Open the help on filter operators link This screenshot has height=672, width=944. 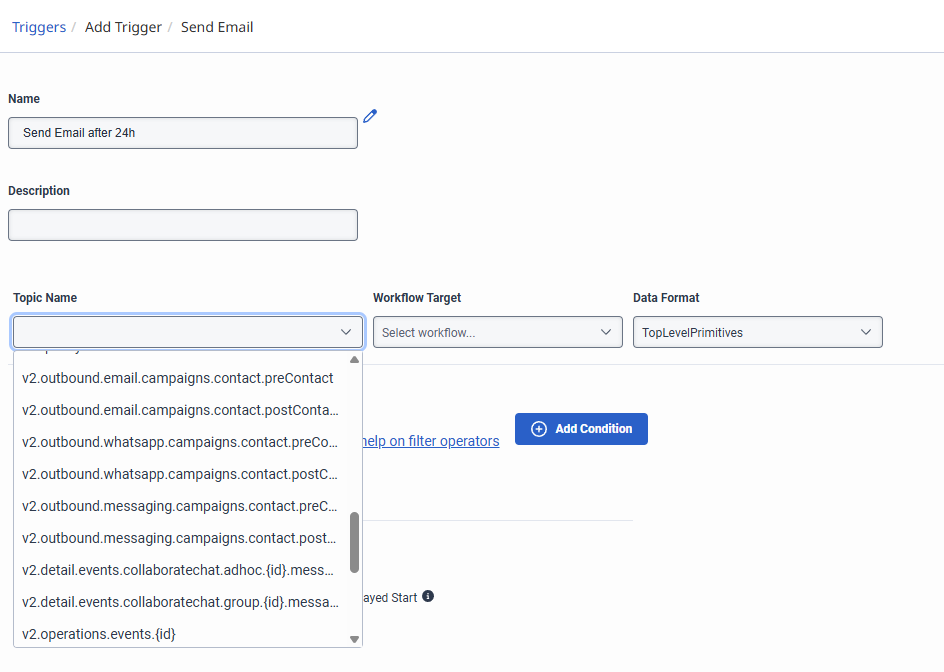click(x=431, y=441)
